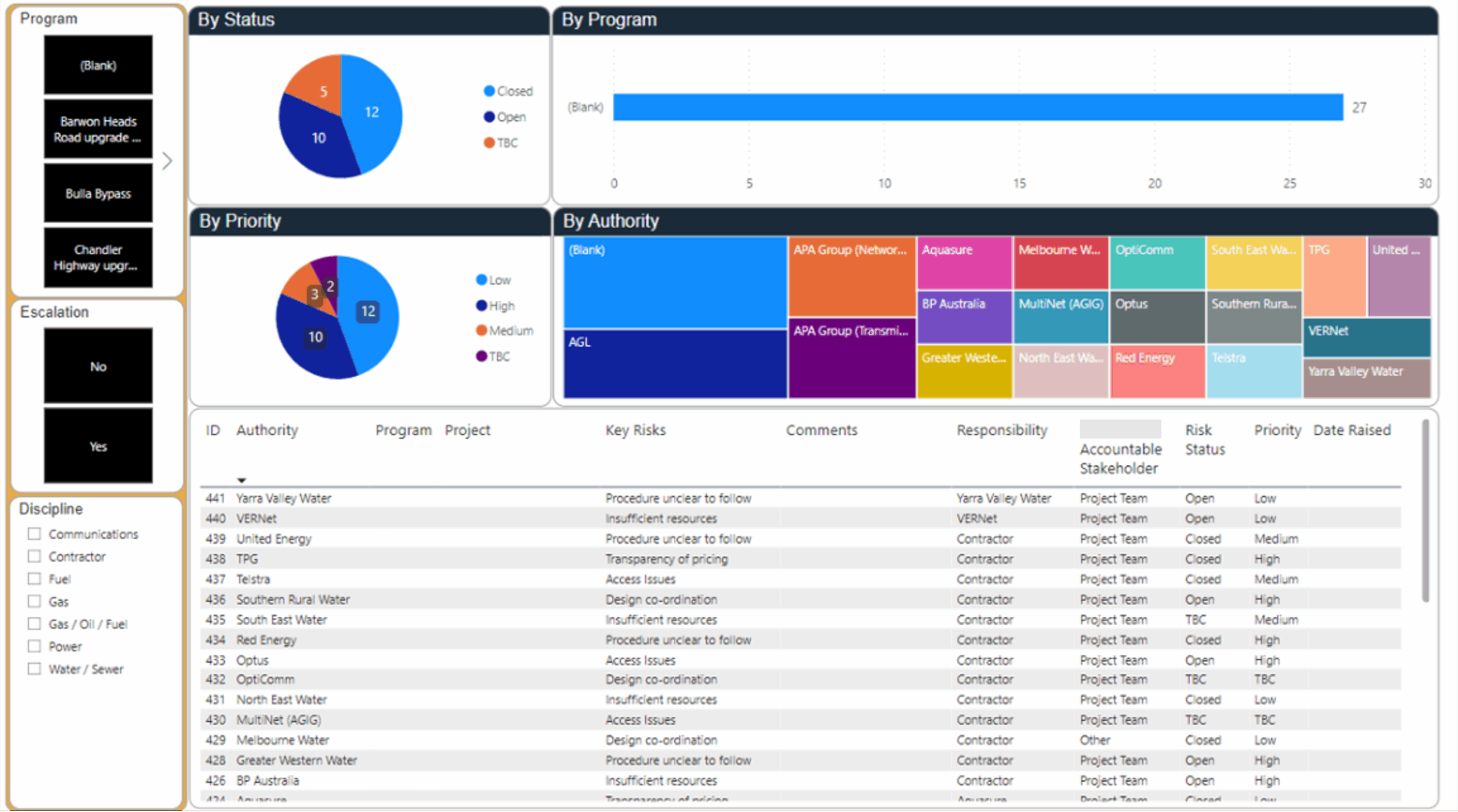Sort table by ID column header
The width and height of the screenshot is (1458, 812).
[x=213, y=430]
